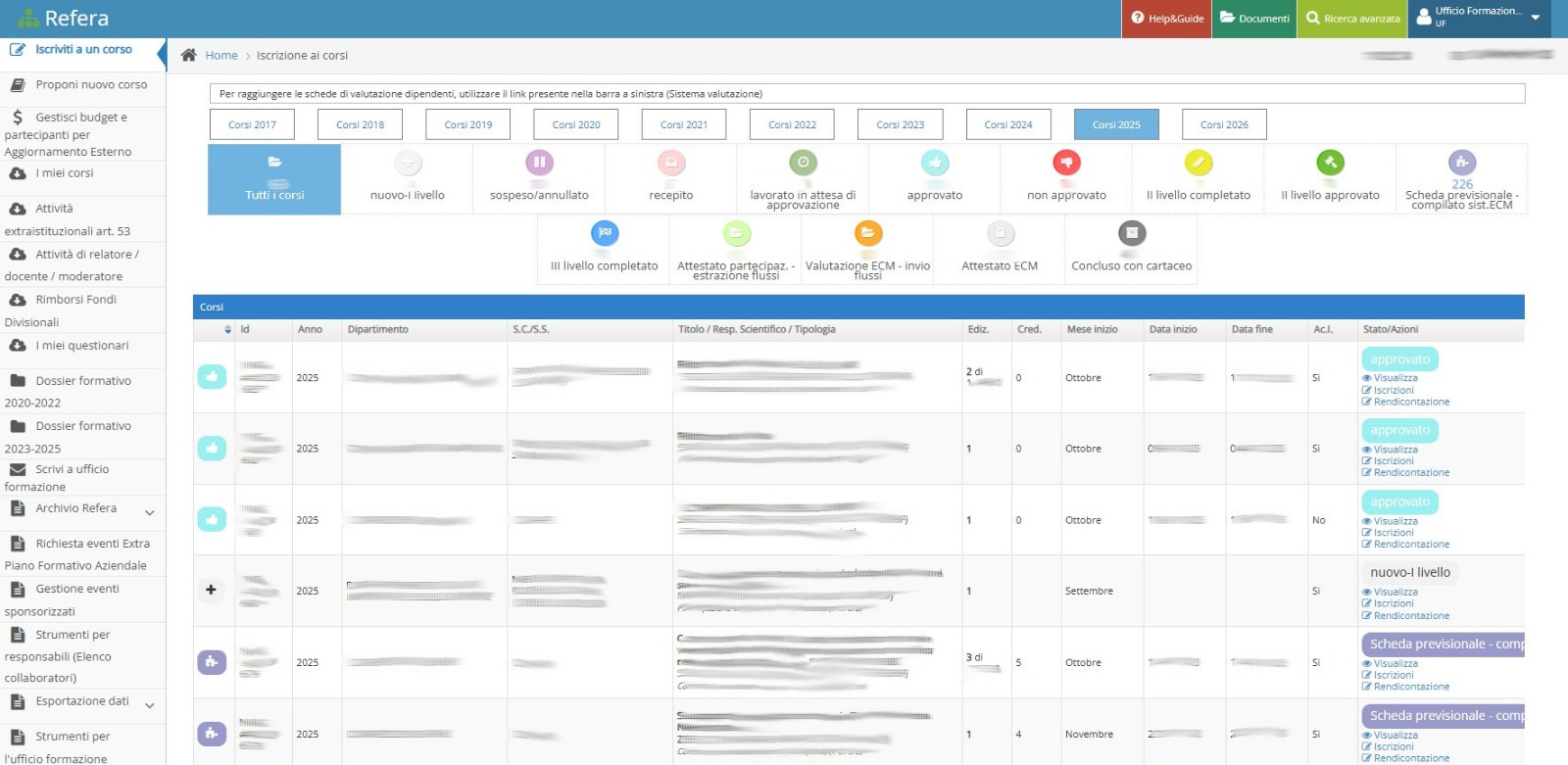Open Rendicontazione link in Settembre row
1568x765 pixels.
click(x=1405, y=615)
